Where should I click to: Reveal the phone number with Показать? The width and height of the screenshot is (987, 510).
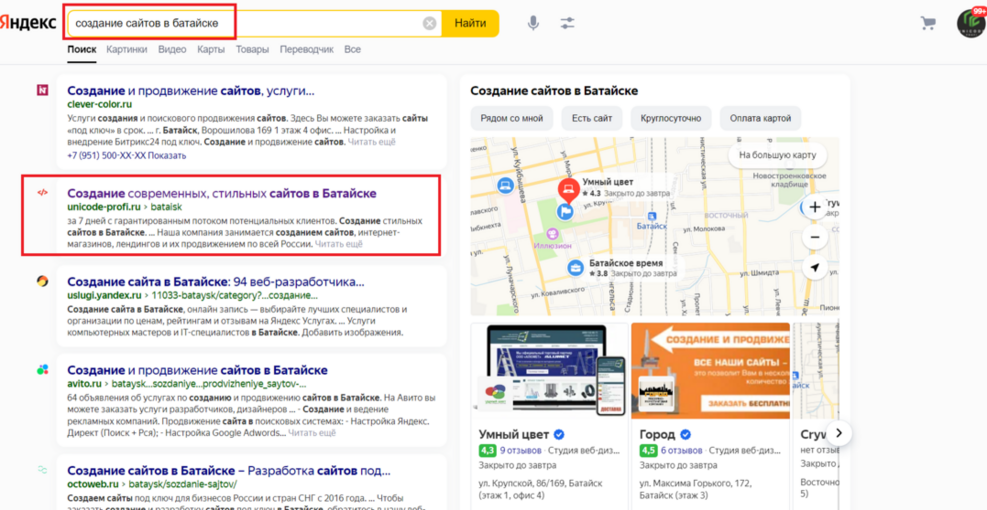tap(168, 156)
